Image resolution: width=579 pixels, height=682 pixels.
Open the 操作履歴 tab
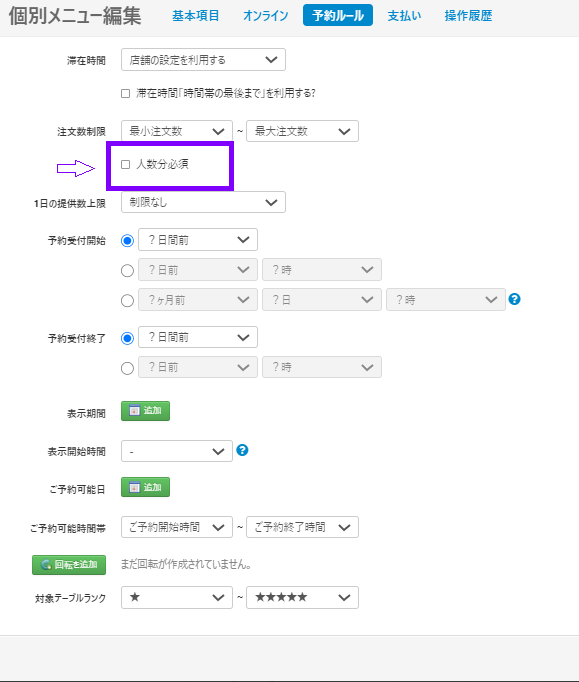pos(469,16)
